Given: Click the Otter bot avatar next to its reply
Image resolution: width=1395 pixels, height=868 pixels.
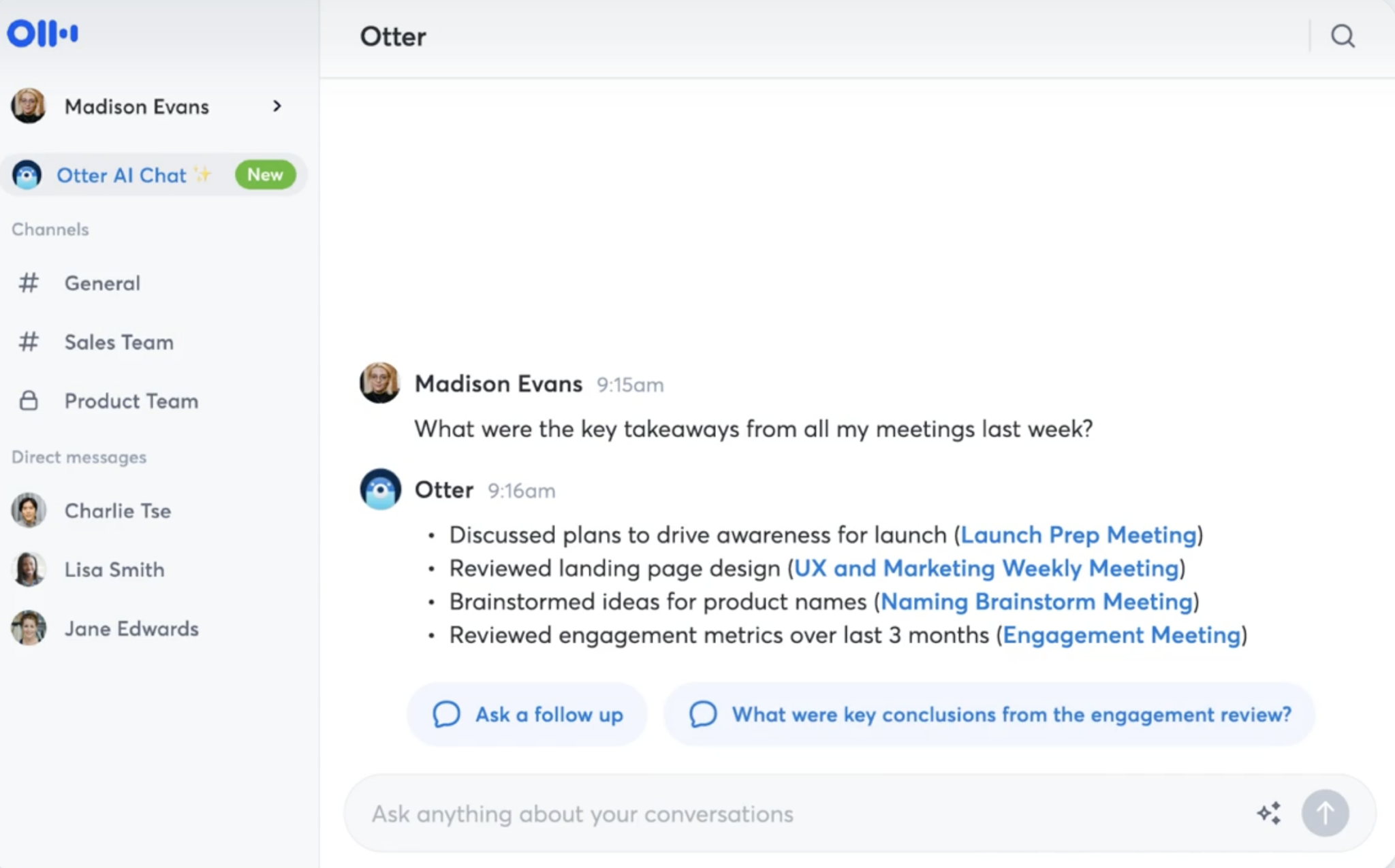Looking at the screenshot, I should point(380,489).
